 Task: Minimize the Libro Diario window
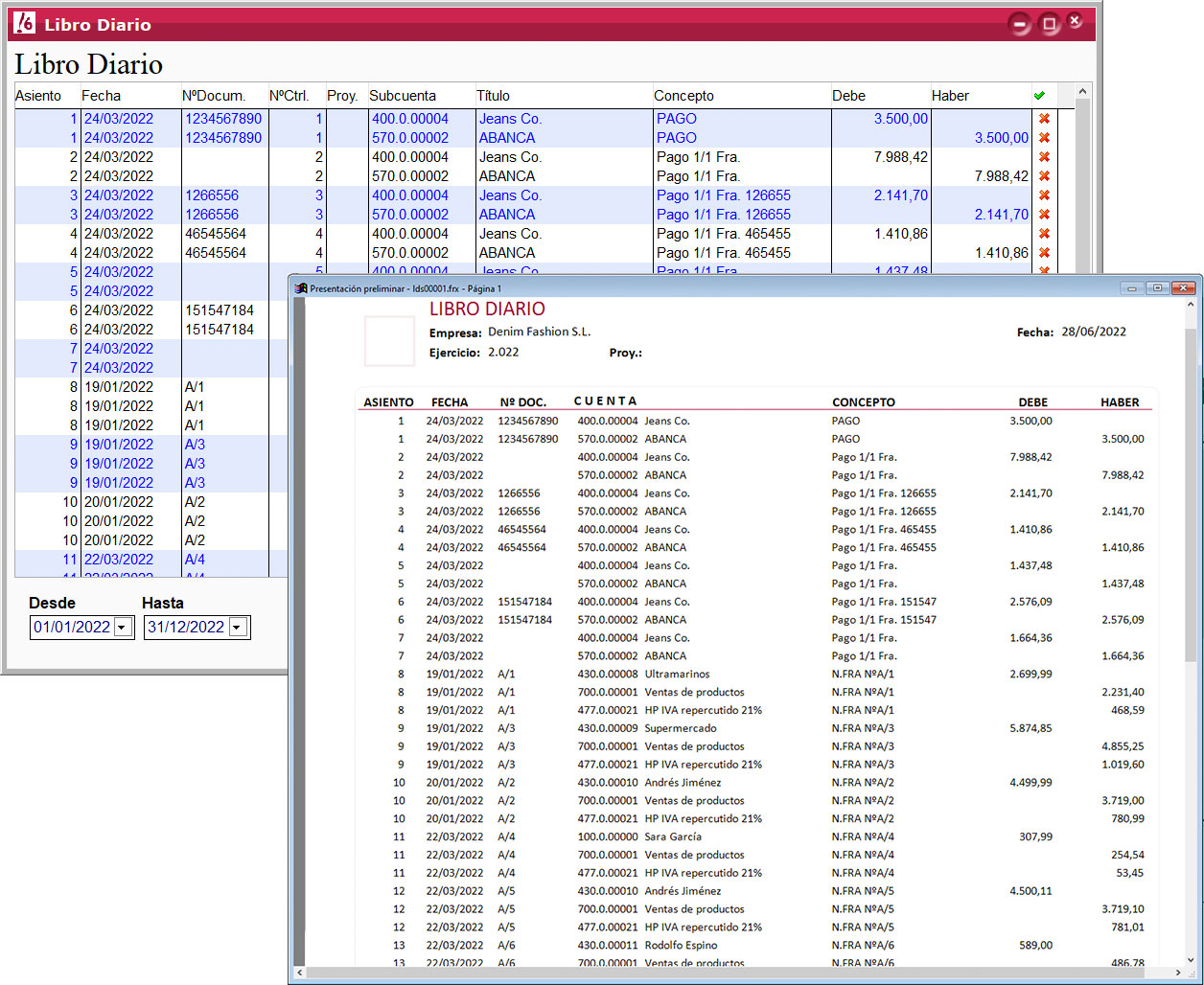(x=1022, y=23)
